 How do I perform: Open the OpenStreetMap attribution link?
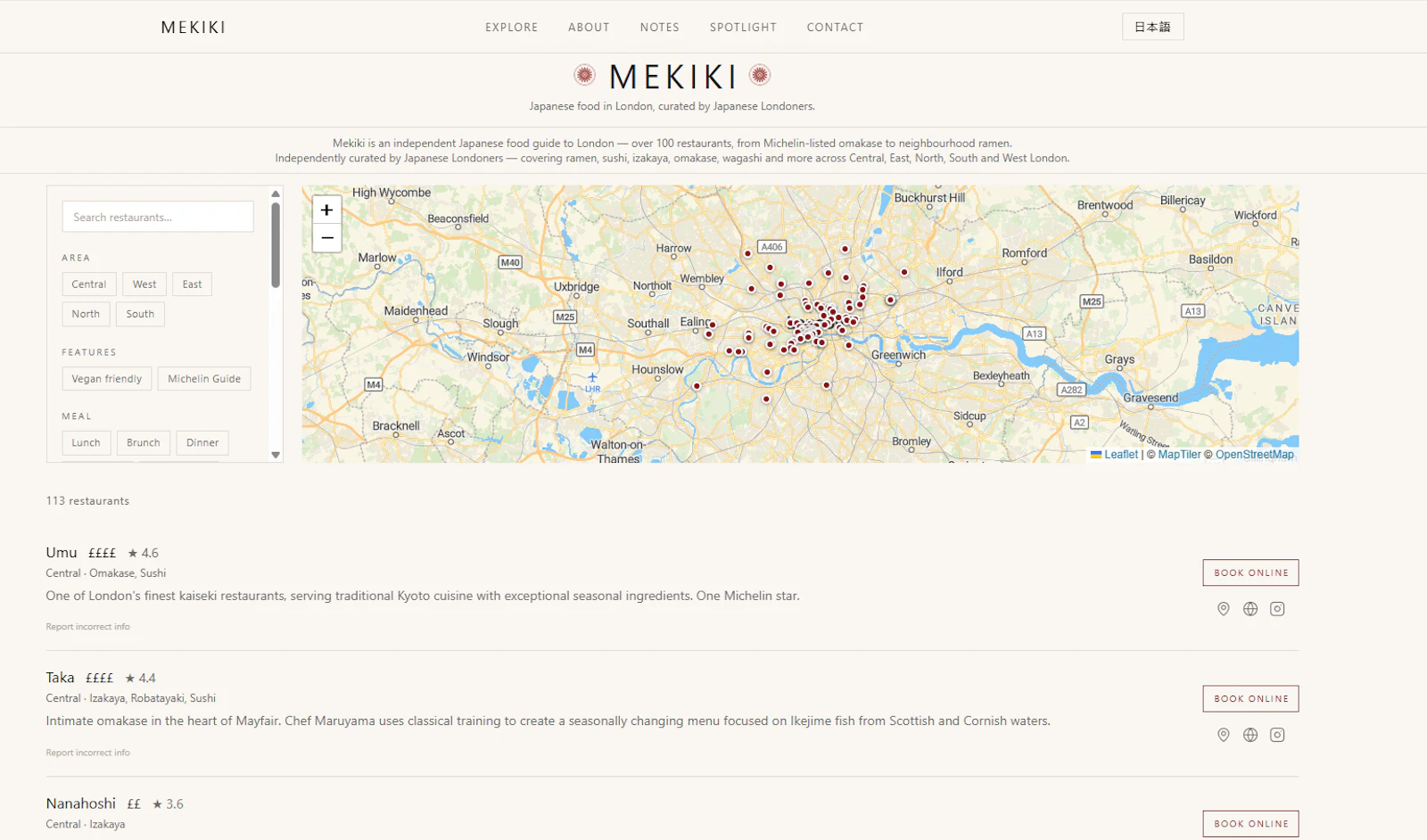tap(1254, 455)
